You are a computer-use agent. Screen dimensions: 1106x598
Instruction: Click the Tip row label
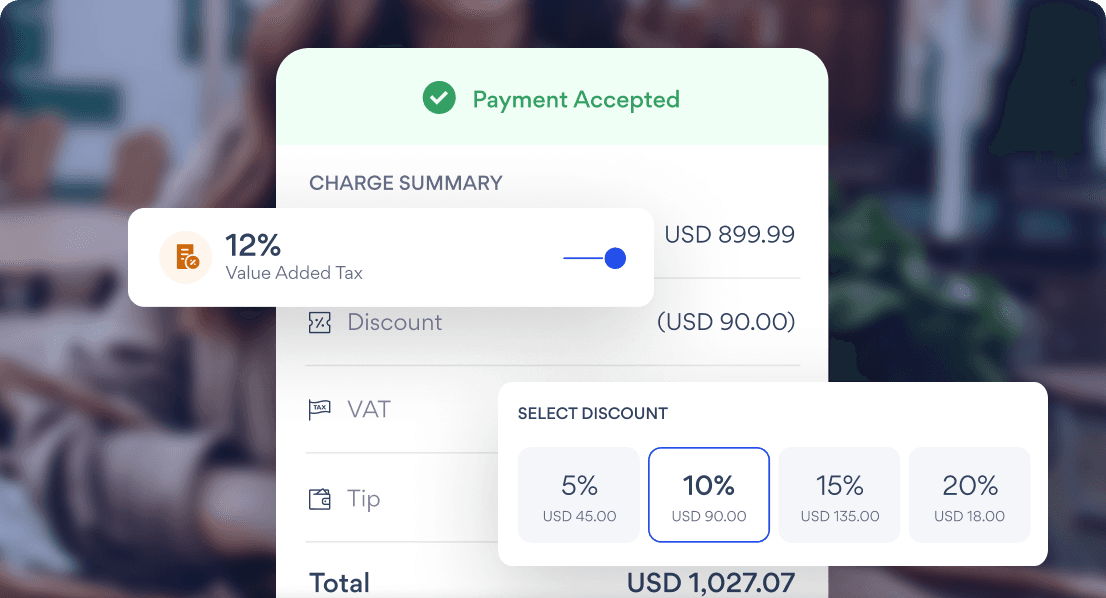point(362,498)
